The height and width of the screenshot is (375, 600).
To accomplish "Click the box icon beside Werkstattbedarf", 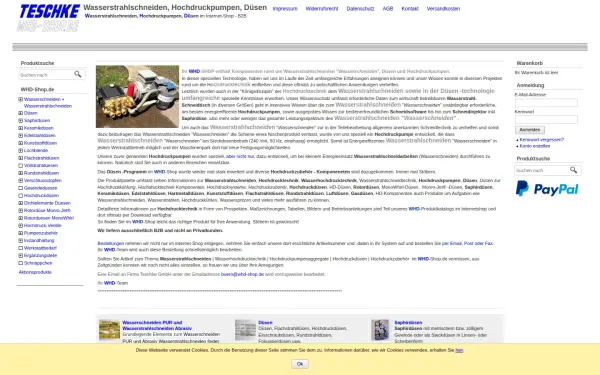I will [x=21, y=248].
